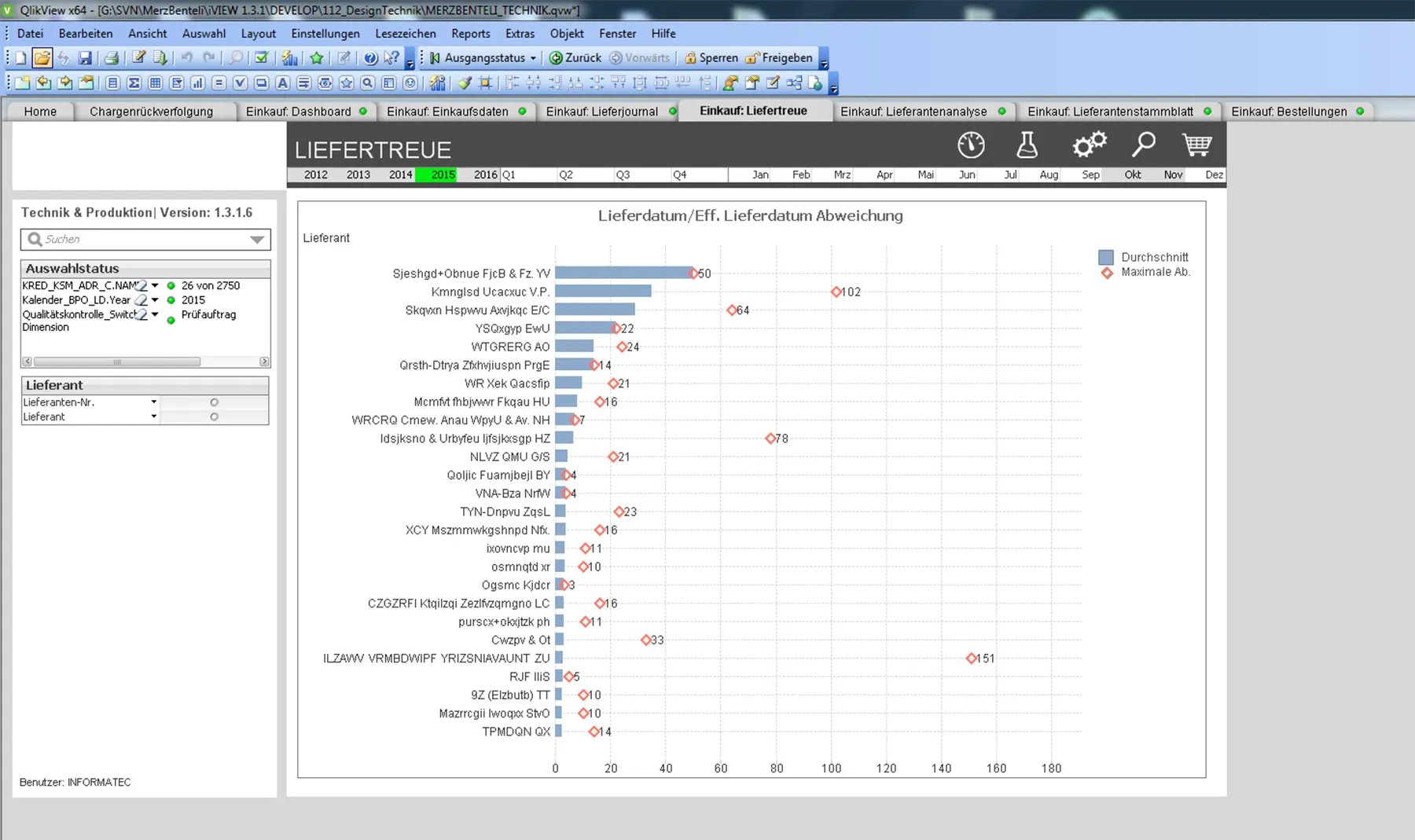
Task: Click the Zurück back button
Action: pyautogui.click(x=575, y=58)
